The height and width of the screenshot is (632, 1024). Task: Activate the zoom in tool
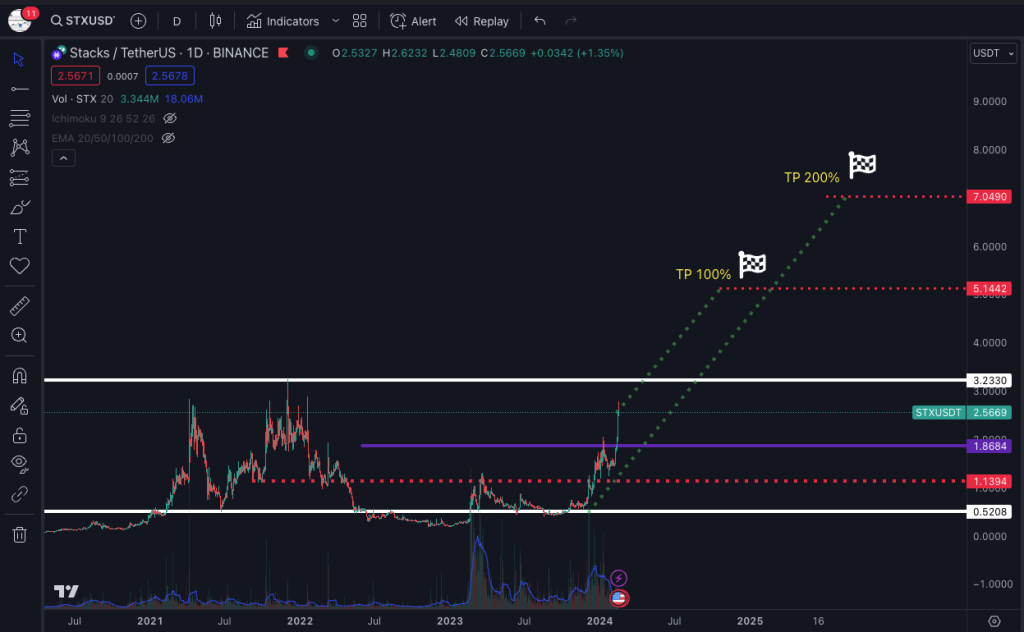tap(19, 336)
